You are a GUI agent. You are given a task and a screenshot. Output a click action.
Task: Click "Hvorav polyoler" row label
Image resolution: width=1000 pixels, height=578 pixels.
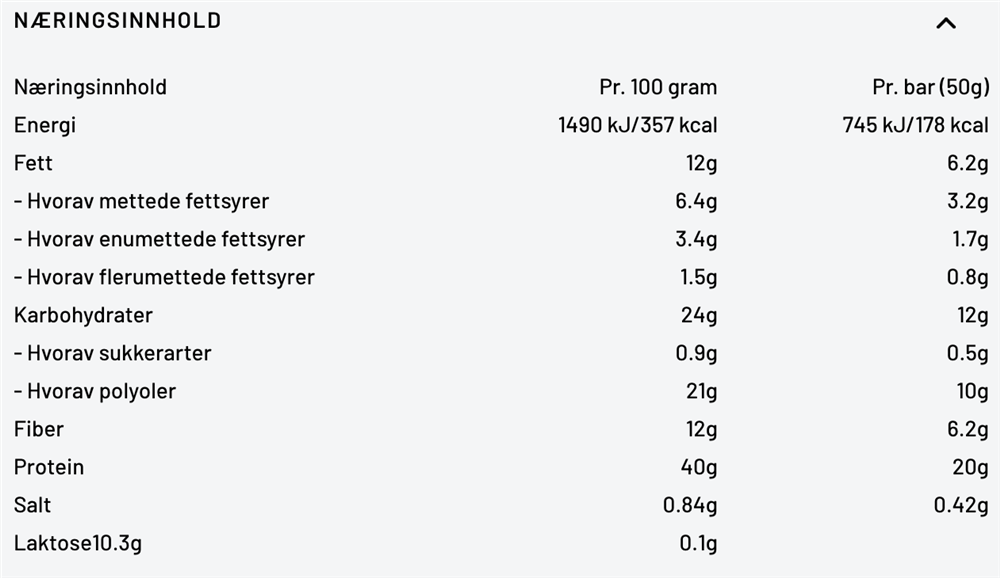coord(95,391)
